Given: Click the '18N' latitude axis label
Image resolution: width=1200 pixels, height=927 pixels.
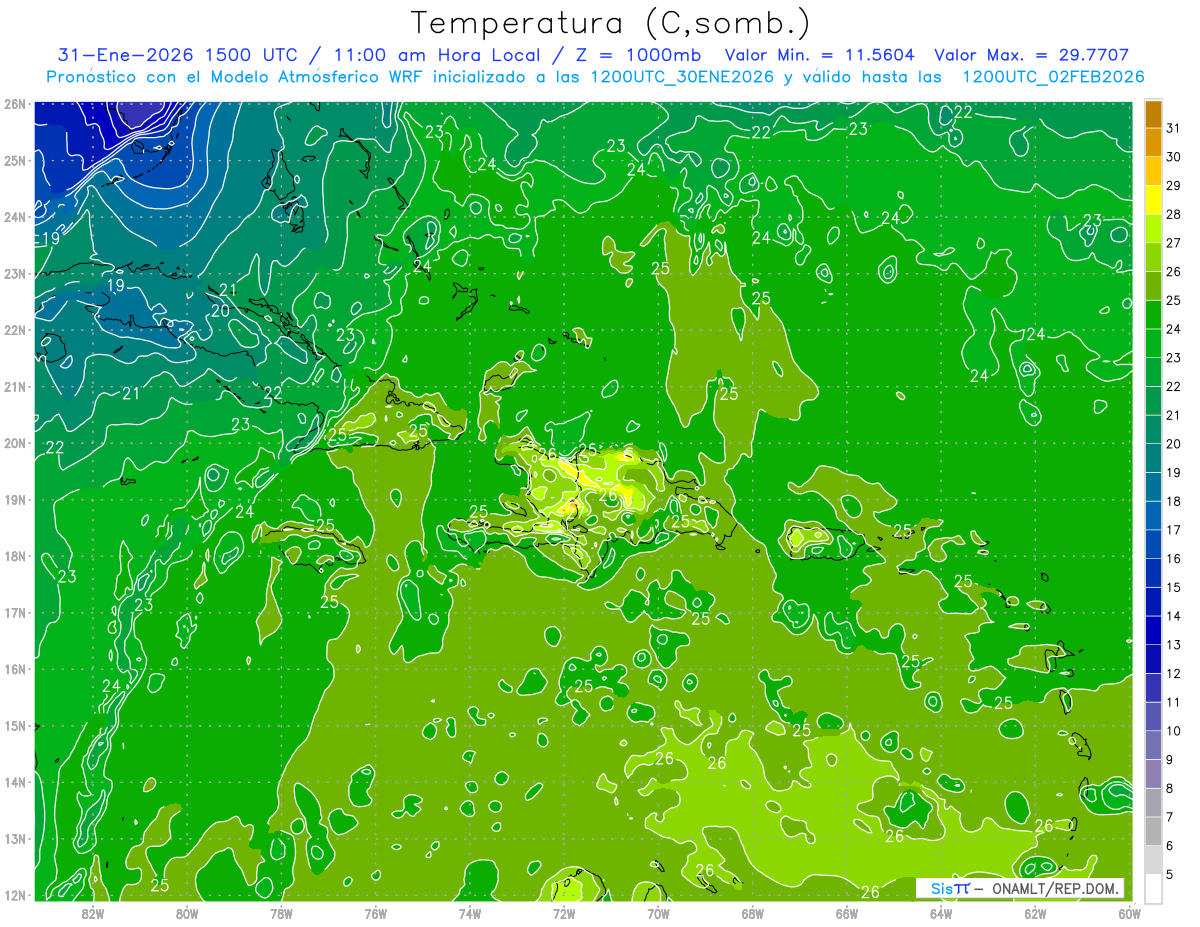Looking at the screenshot, I should pos(15,556).
